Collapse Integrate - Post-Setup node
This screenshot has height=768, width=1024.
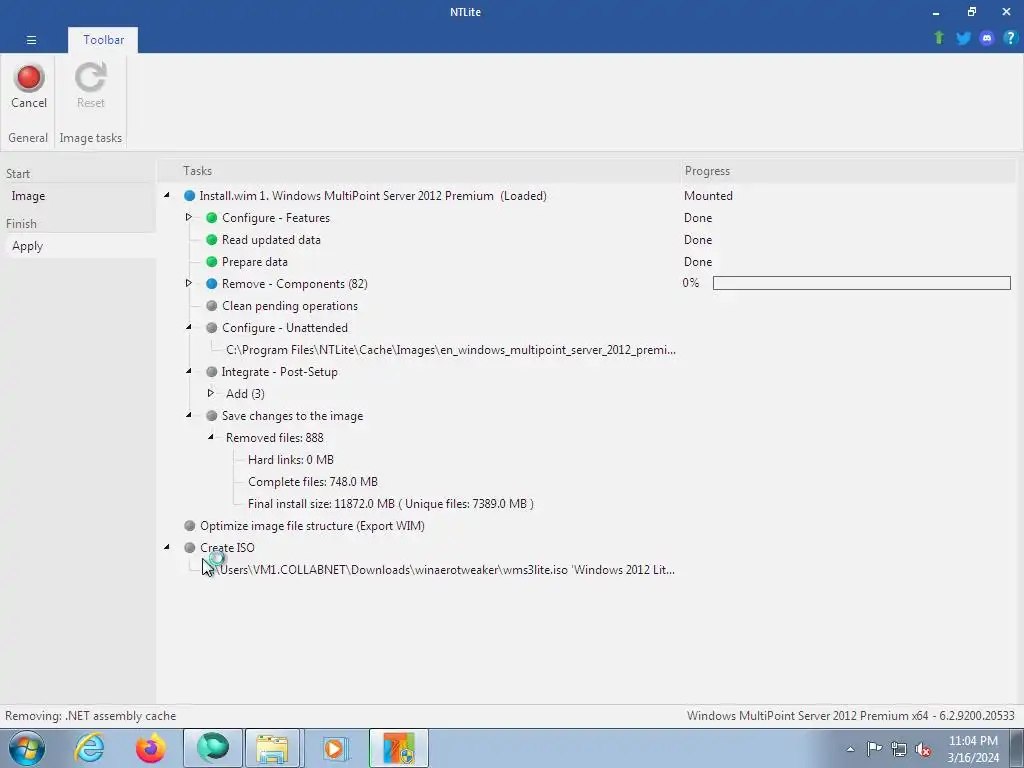coord(189,371)
